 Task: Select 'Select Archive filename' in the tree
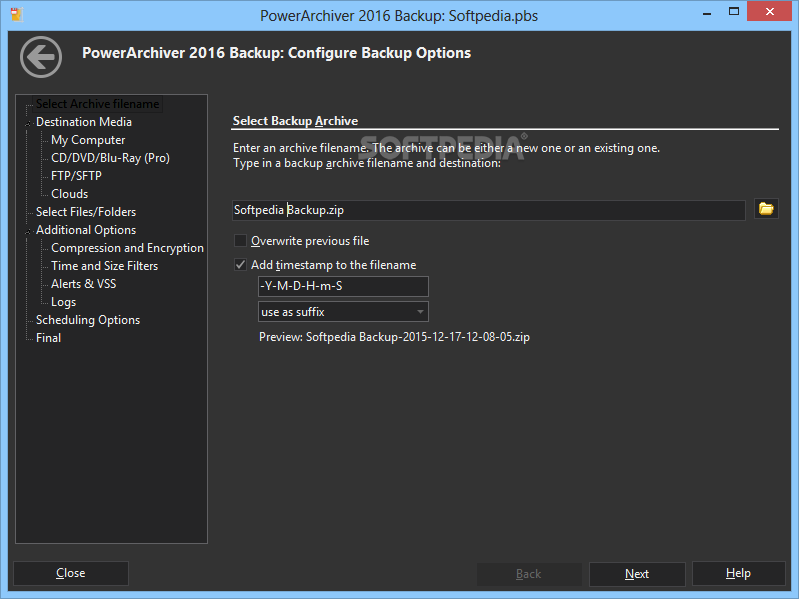point(97,104)
